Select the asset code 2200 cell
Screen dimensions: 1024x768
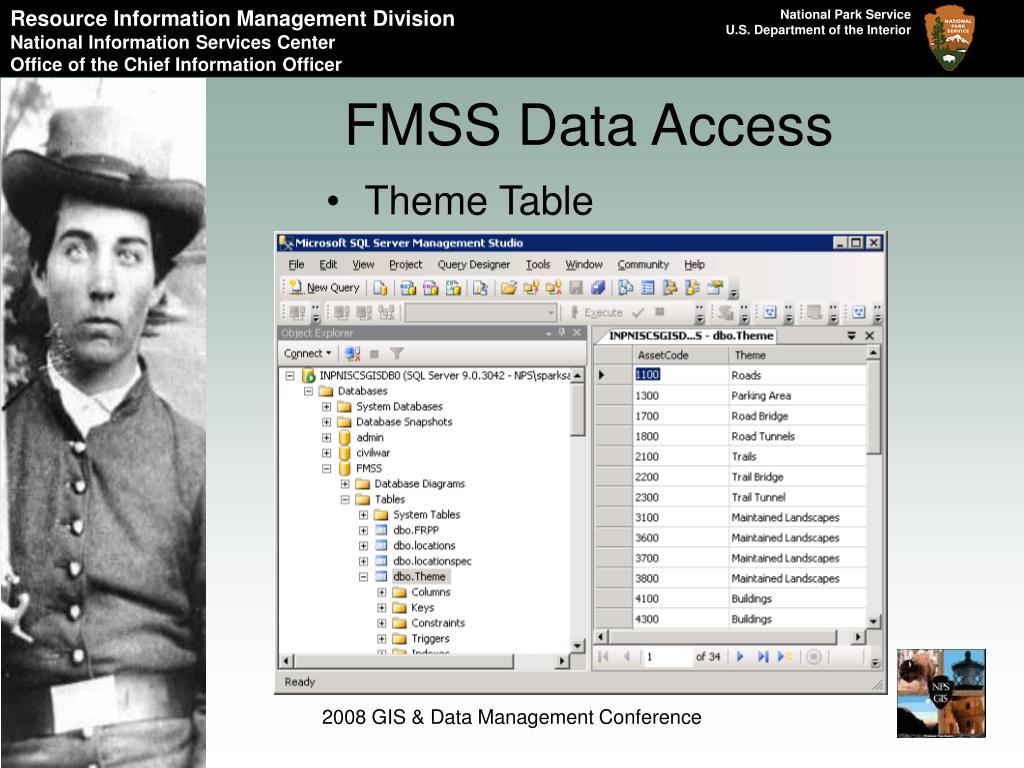coord(680,477)
